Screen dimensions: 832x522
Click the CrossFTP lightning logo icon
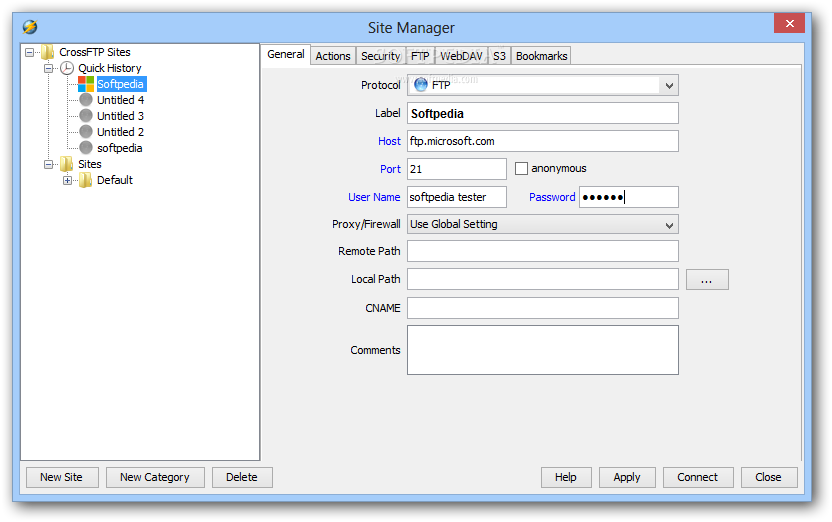coord(30,27)
